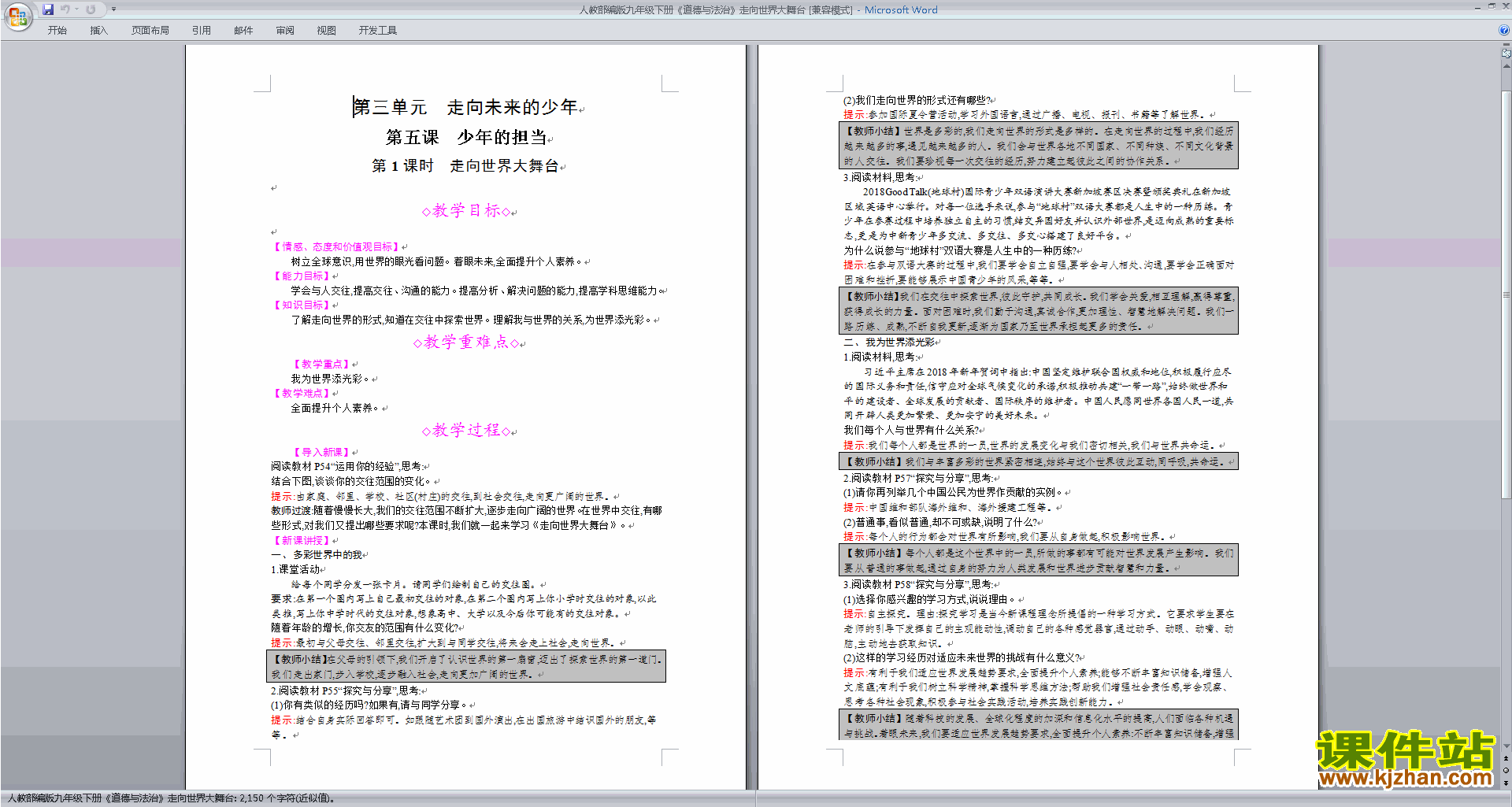The width and height of the screenshot is (1512, 807).
Task: Save the document via Quick Access
Action: click(x=48, y=9)
